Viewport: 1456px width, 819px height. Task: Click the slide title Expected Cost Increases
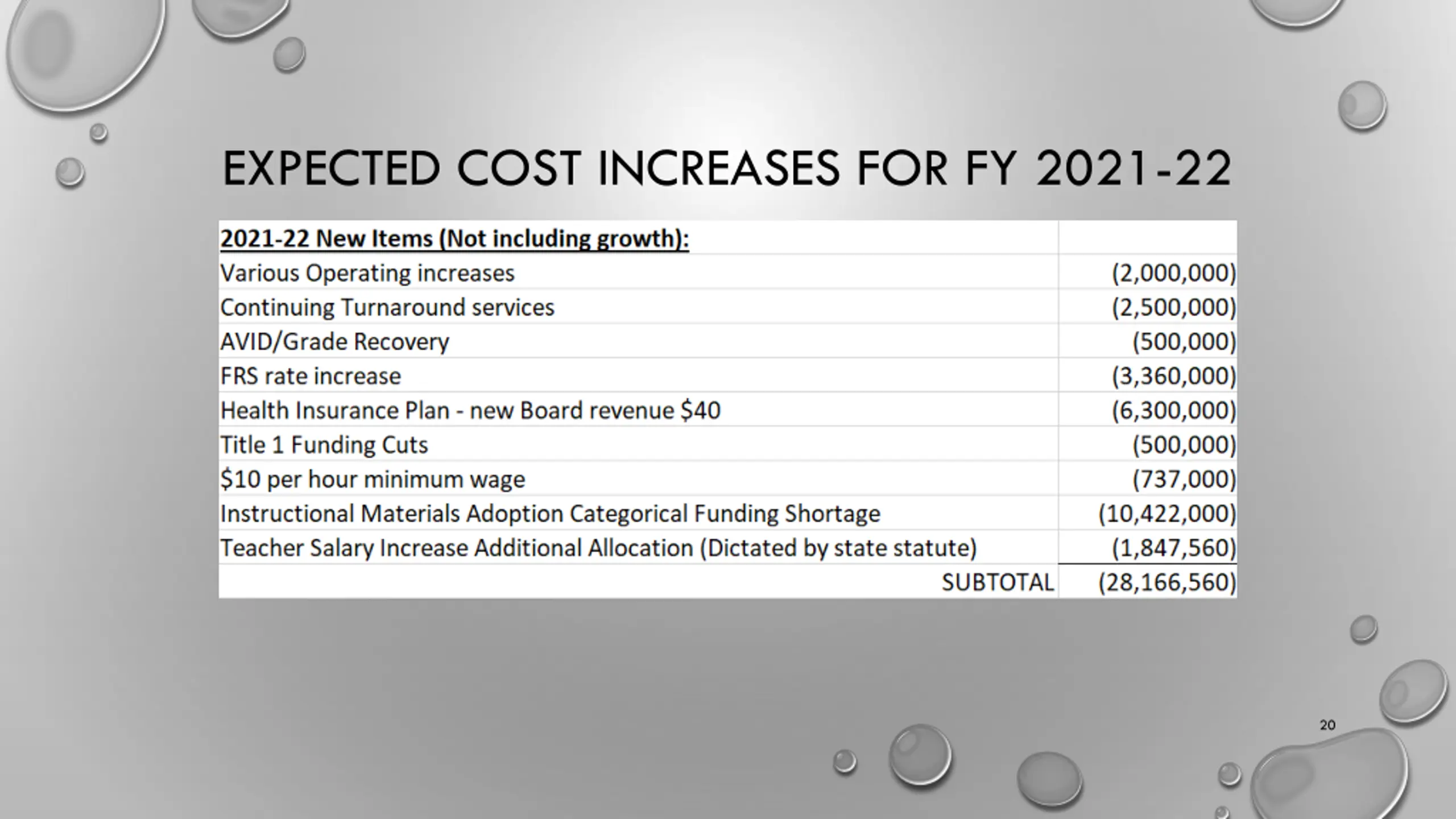coord(726,168)
